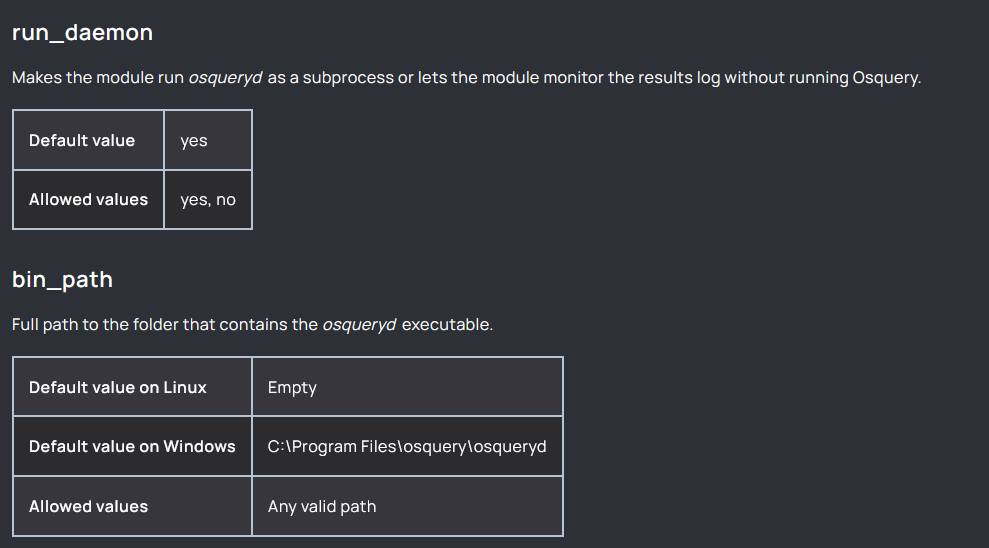Click 'Osquery' at end of run_daemon description
The height and width of the screenshot is (548, 989).
(885, 78)
